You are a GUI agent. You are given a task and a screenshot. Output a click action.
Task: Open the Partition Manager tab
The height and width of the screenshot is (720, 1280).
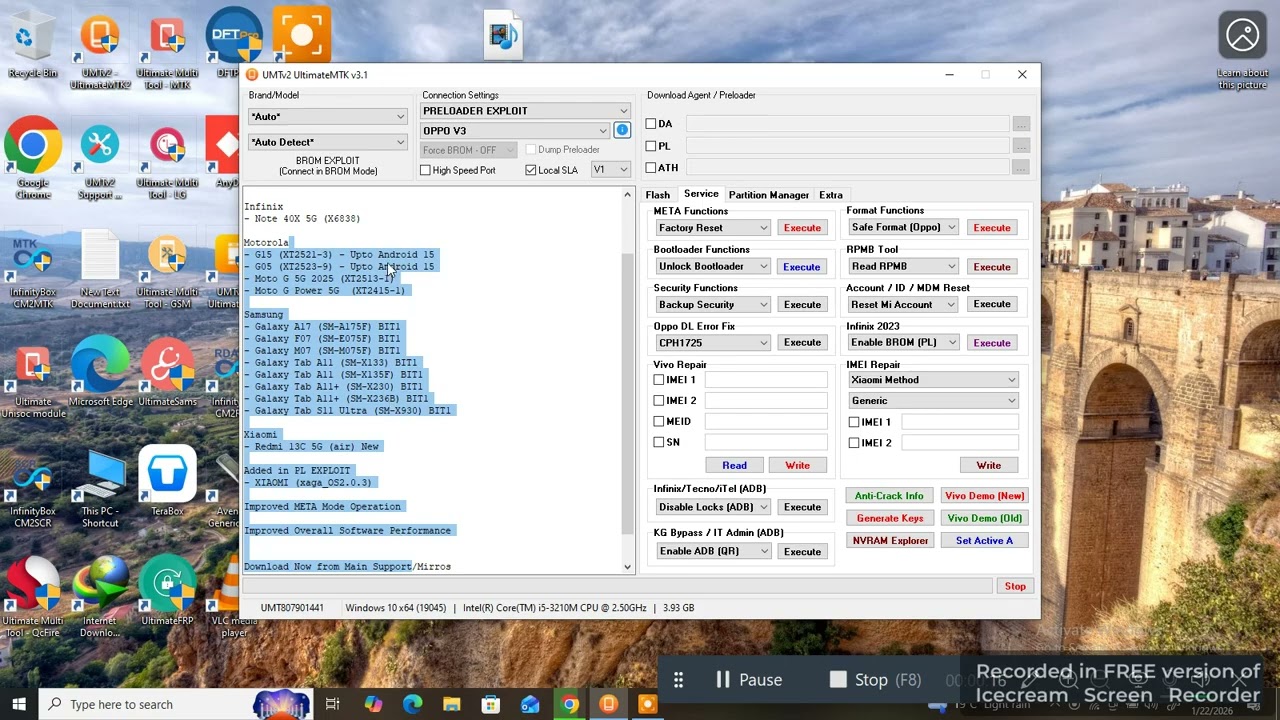(768, 195)
